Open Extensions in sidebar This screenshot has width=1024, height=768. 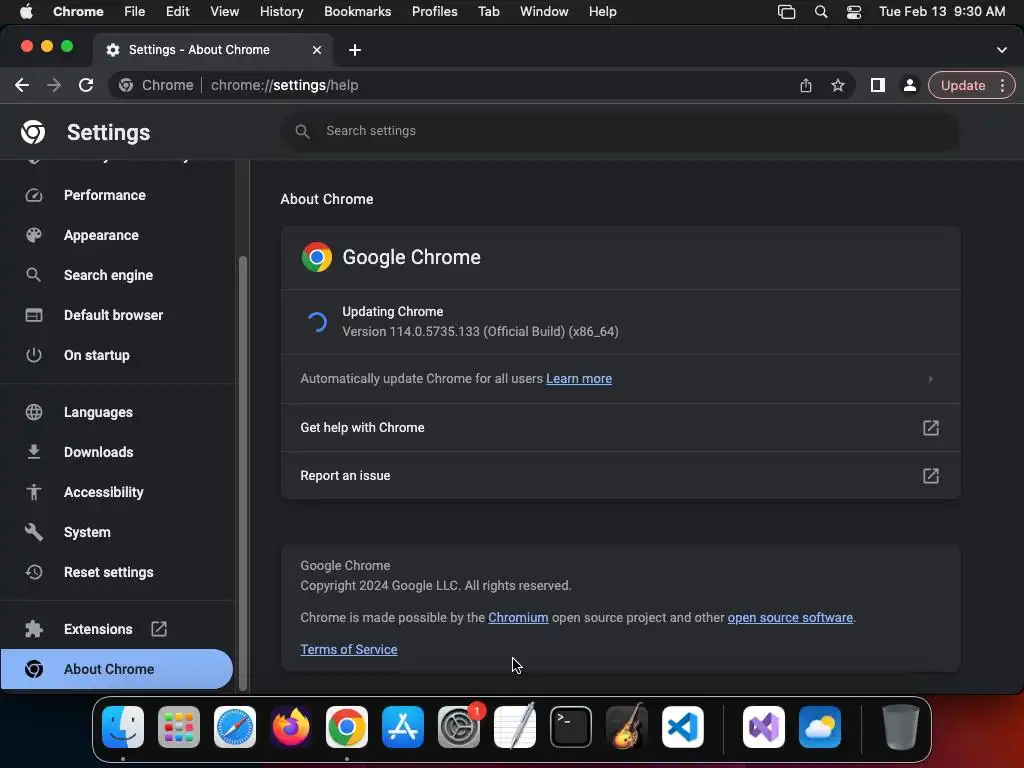point(118,629)
